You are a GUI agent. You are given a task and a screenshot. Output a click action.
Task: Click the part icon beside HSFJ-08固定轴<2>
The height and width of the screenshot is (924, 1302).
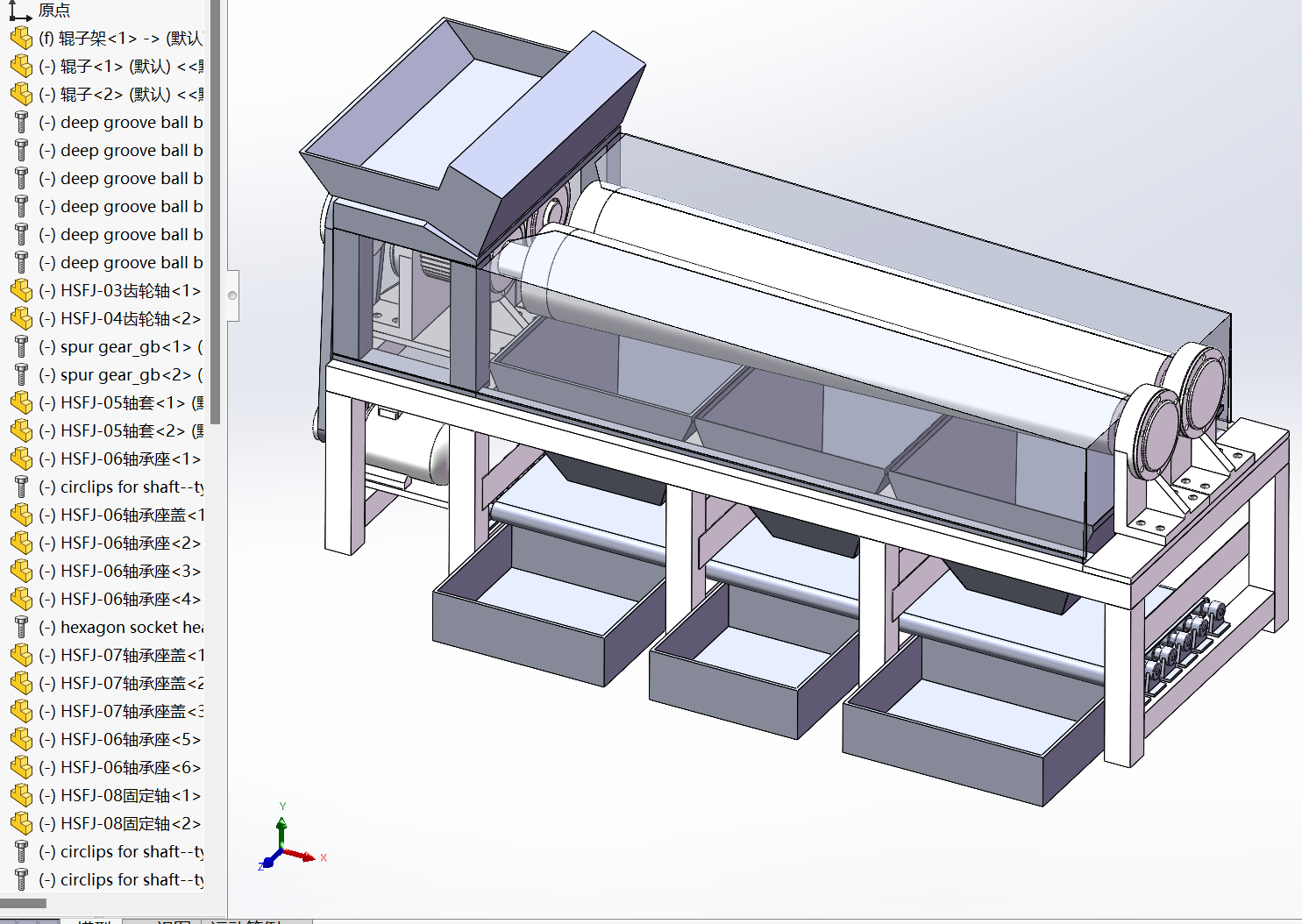(x=21, y=824)
